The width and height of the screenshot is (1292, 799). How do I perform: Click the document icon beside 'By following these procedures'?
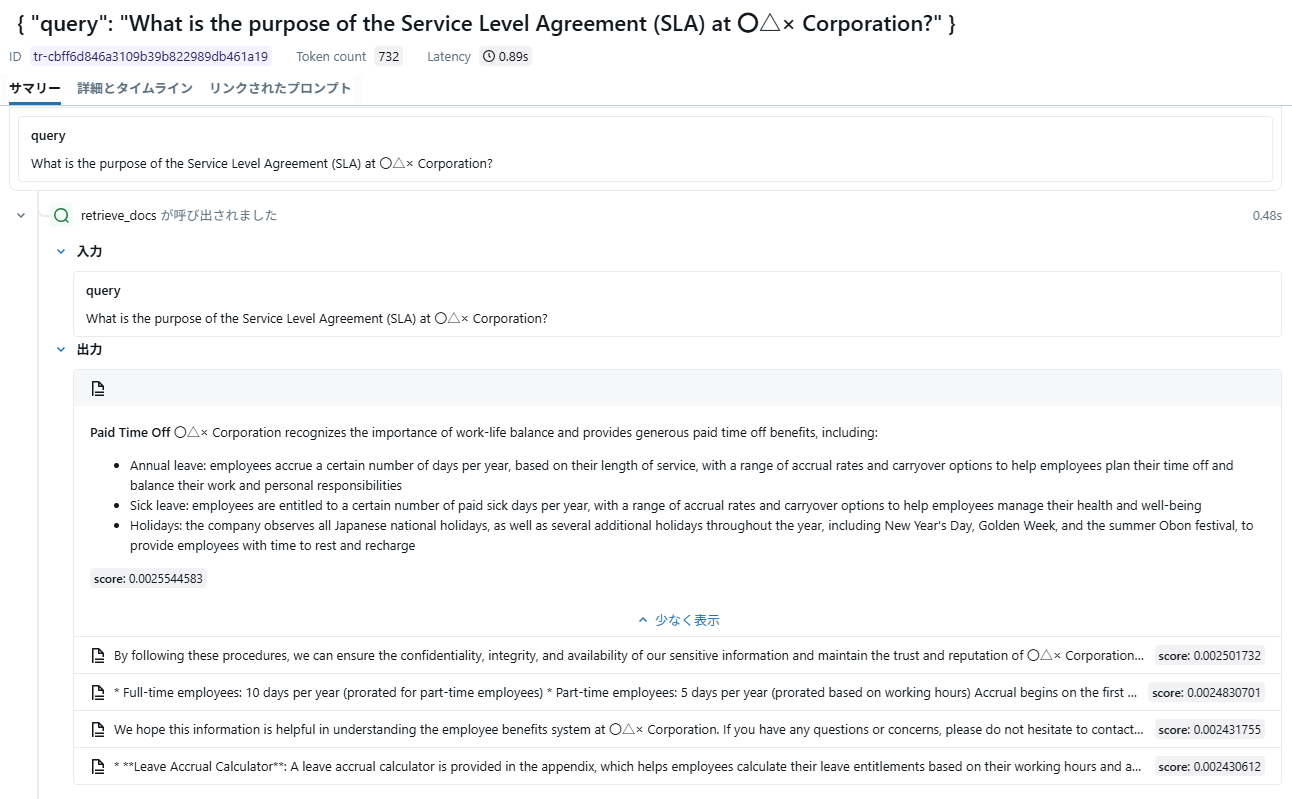point(98,656)
